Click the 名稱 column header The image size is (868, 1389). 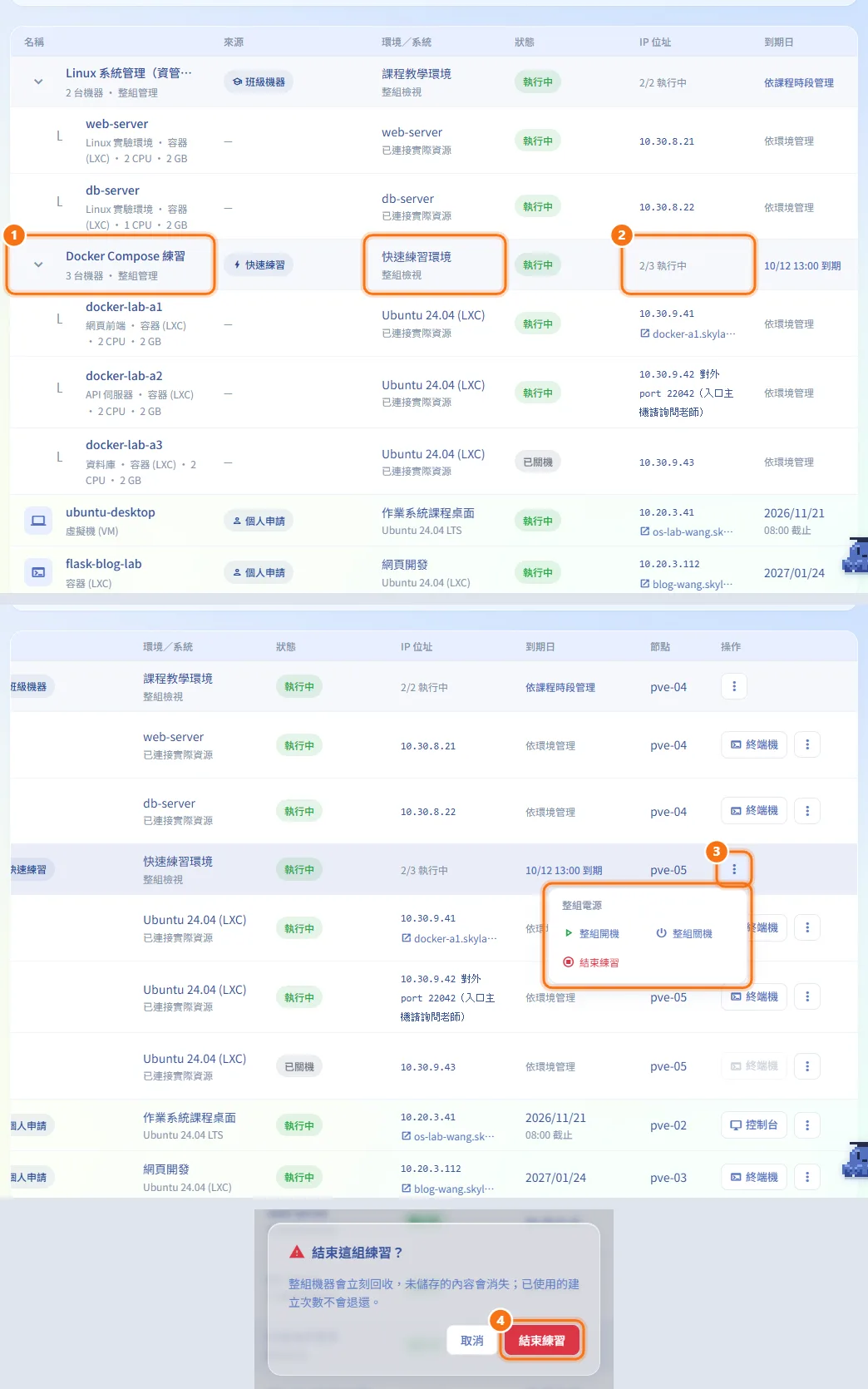click(34, 42)
